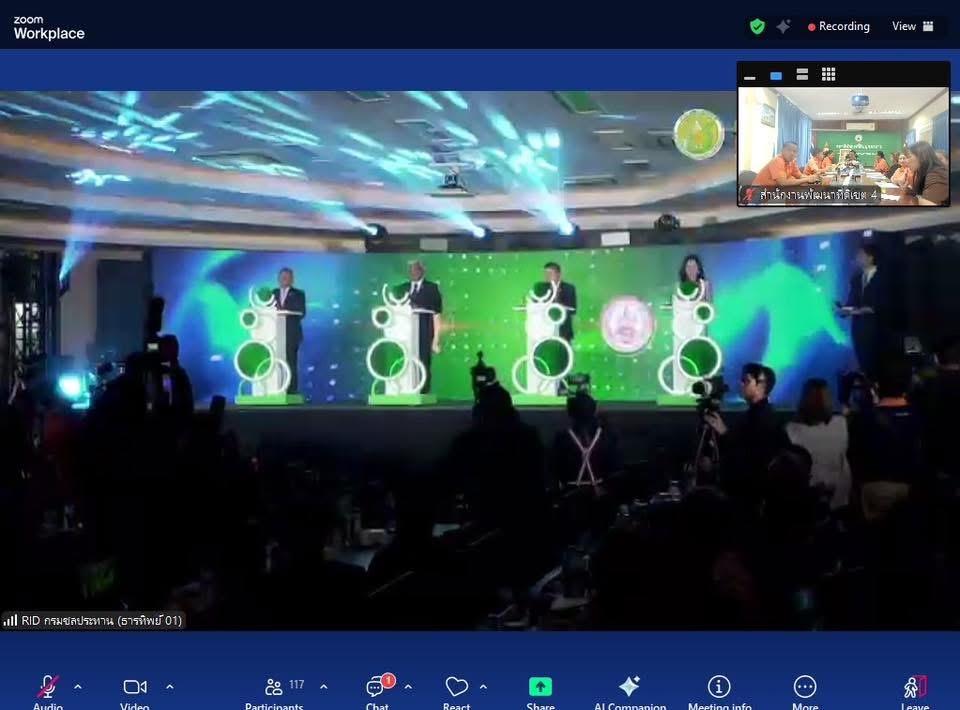The height and width of the screenshot is (710, 960).
Task: Switch thumbnail panel to grid view
Action: (x=828, y=75)
